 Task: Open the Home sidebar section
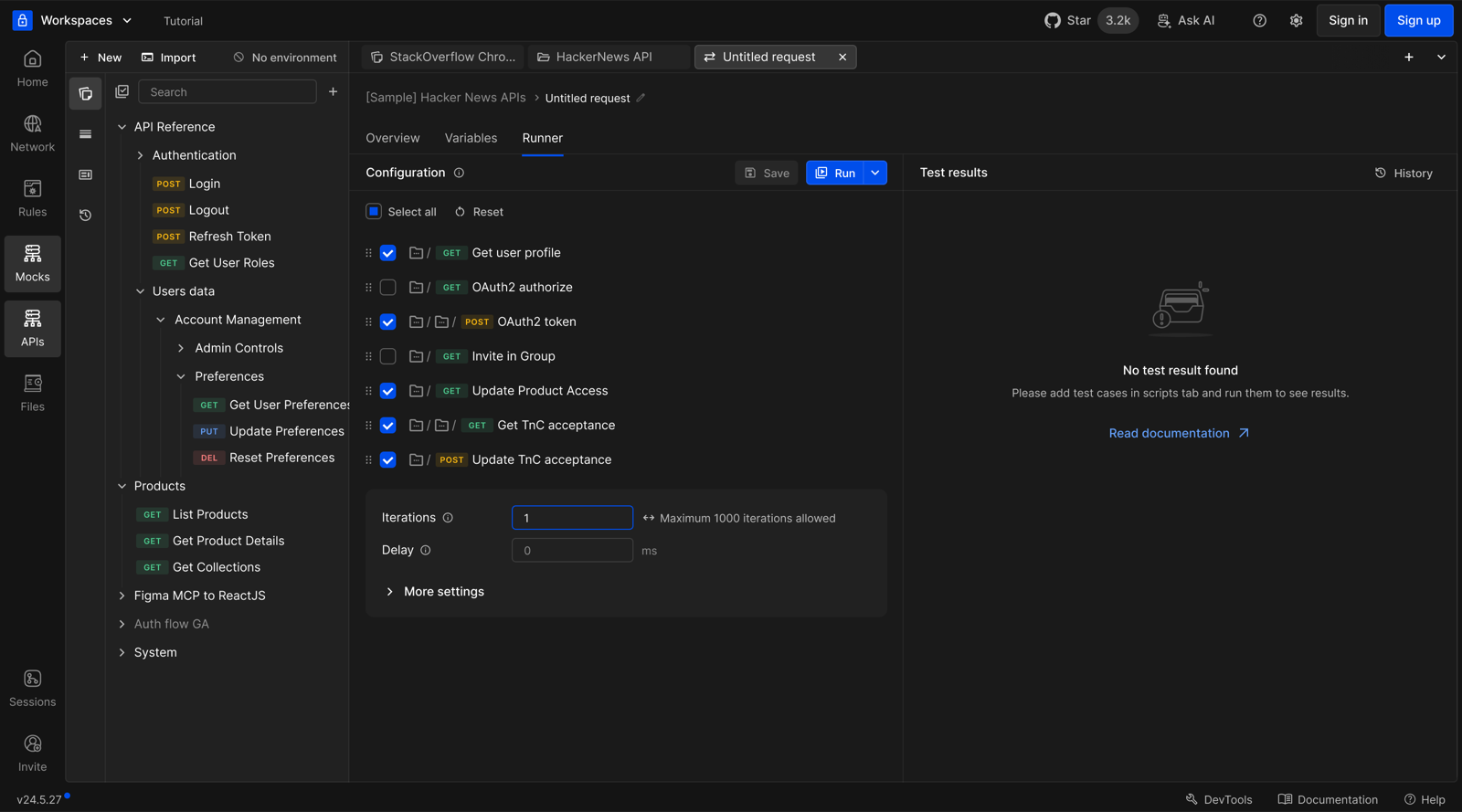click(33, 69)
